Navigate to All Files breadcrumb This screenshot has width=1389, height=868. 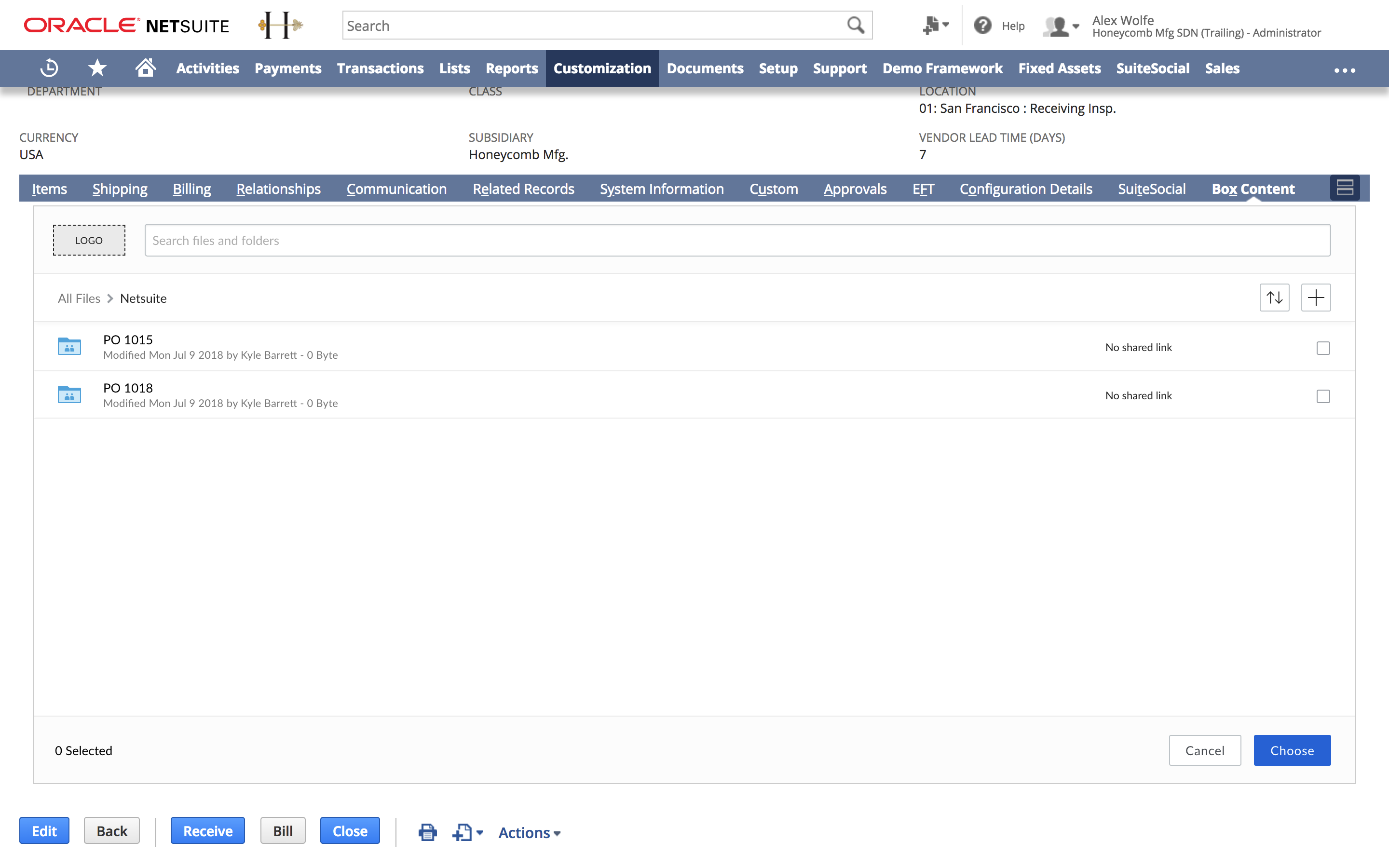(79, 298)
